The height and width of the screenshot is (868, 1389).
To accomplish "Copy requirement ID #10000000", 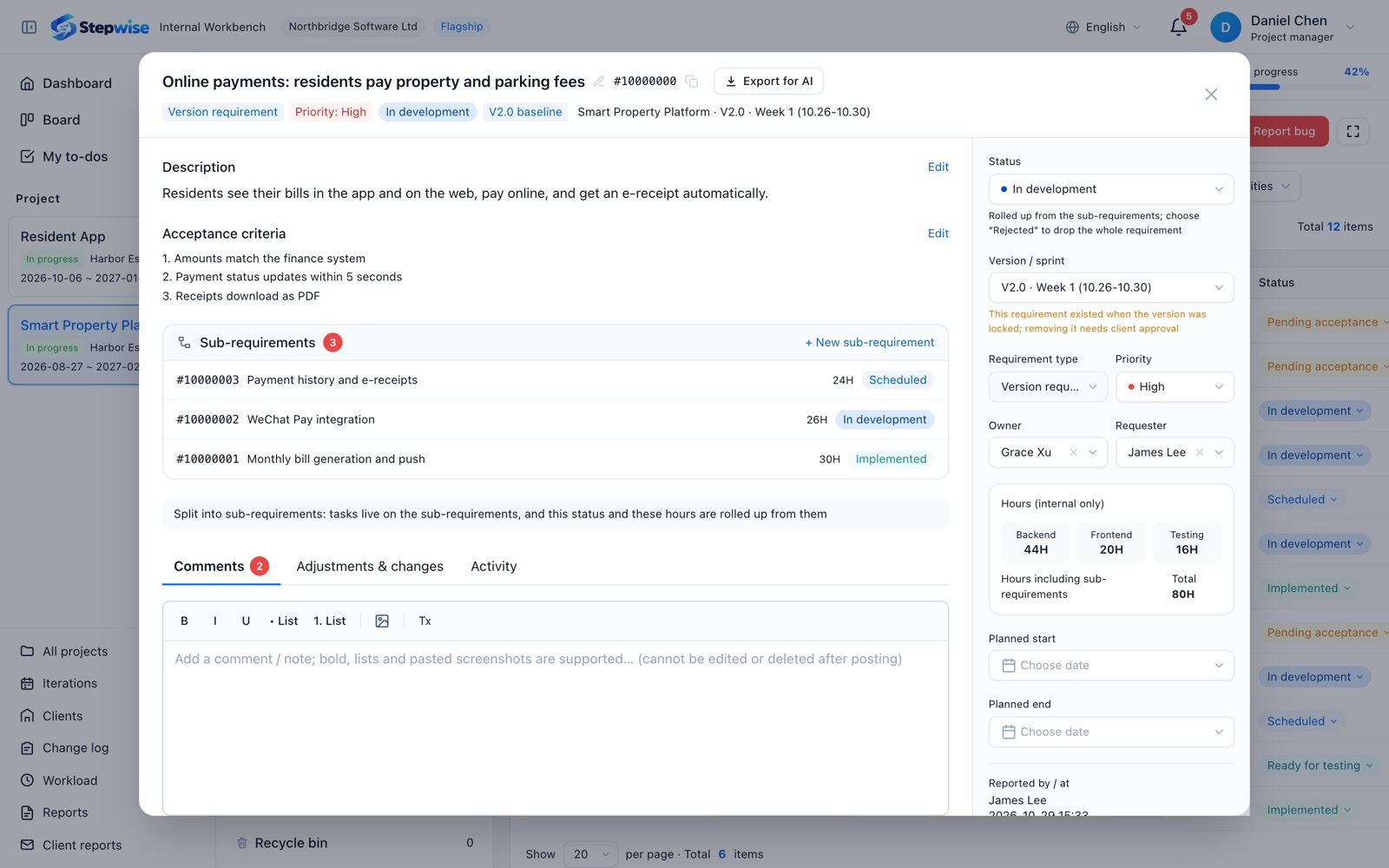I will click(x=692, y=82).
